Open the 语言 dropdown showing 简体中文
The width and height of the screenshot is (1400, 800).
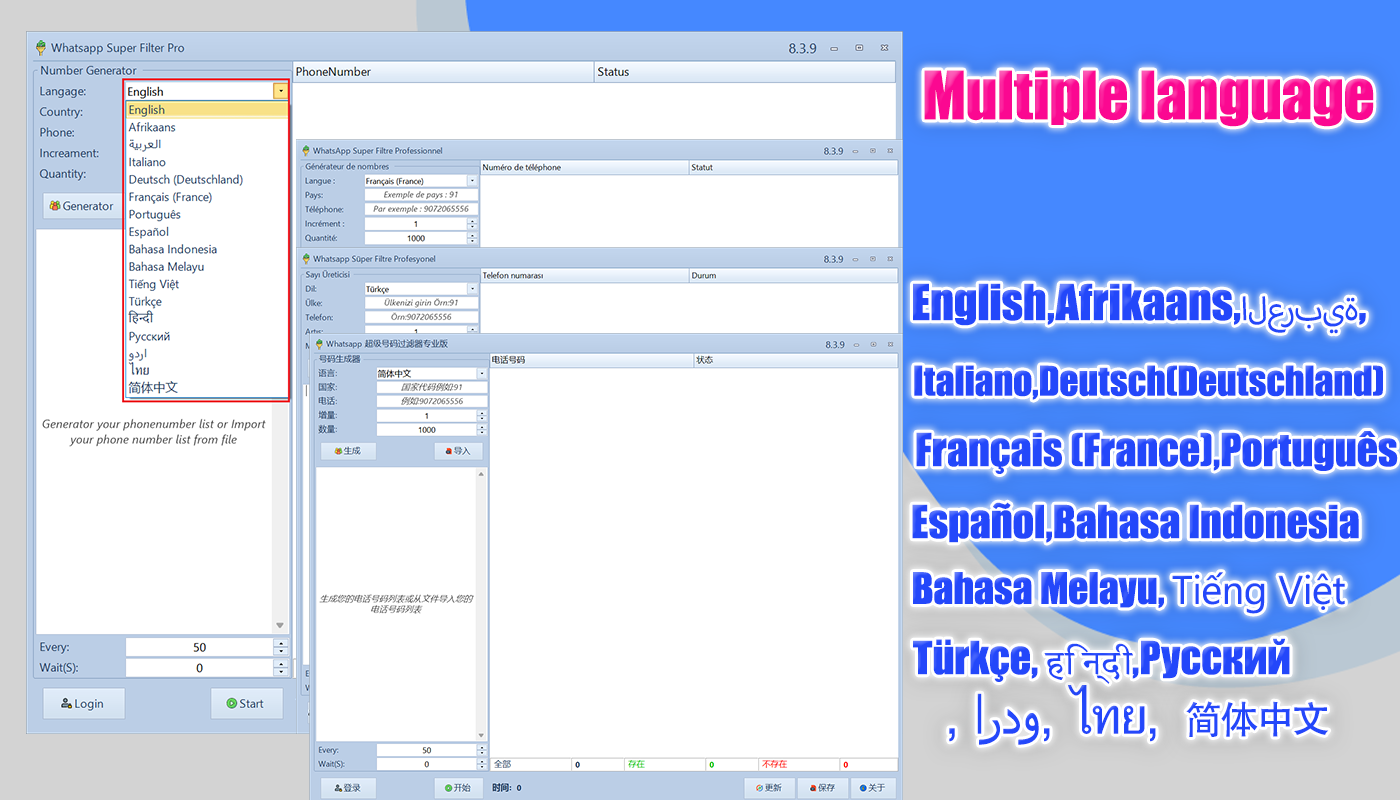click(483, 373)
